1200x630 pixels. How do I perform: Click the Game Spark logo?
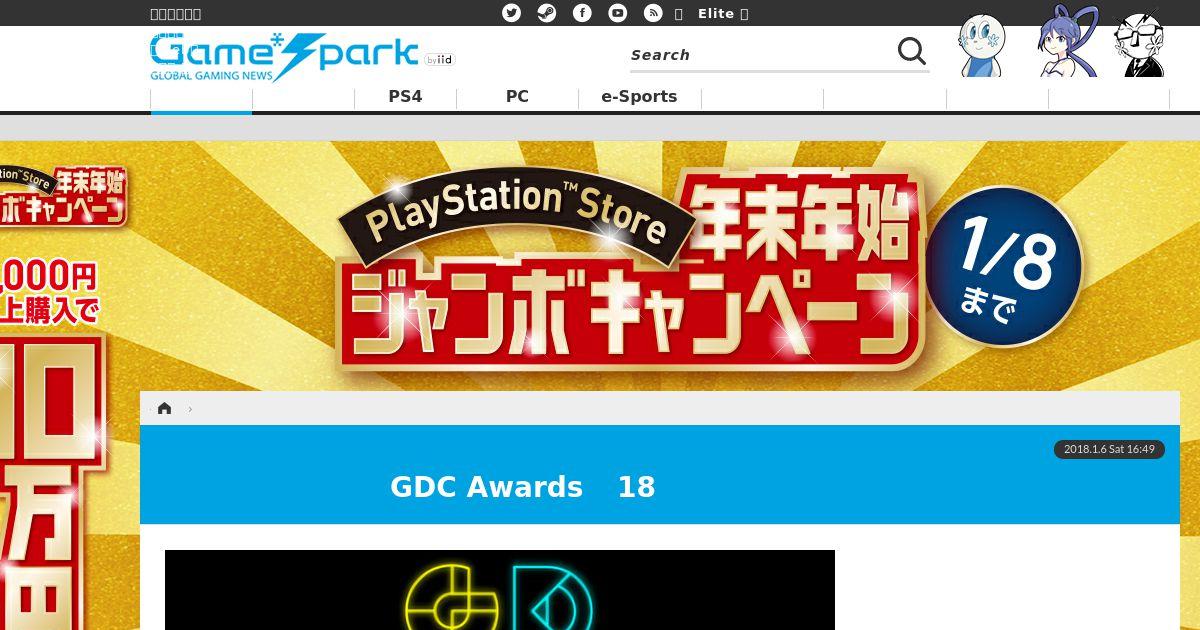(285, 57)
